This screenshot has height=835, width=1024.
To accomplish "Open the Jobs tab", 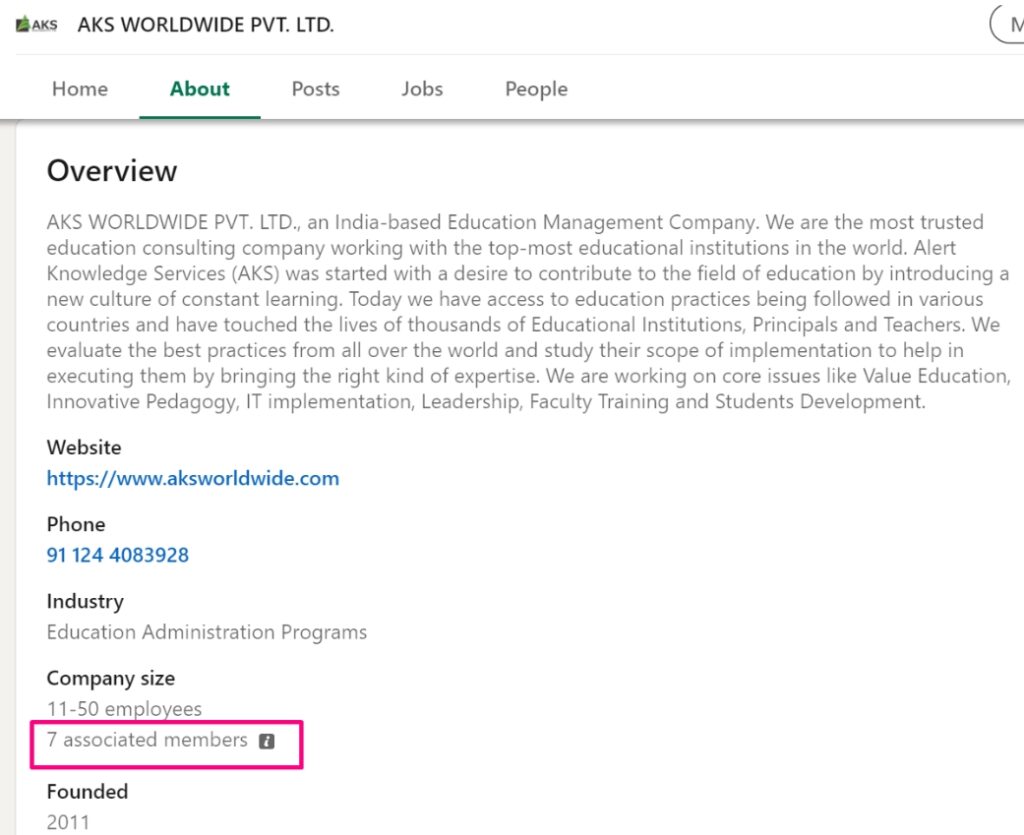I will click(x=421, y=89).
